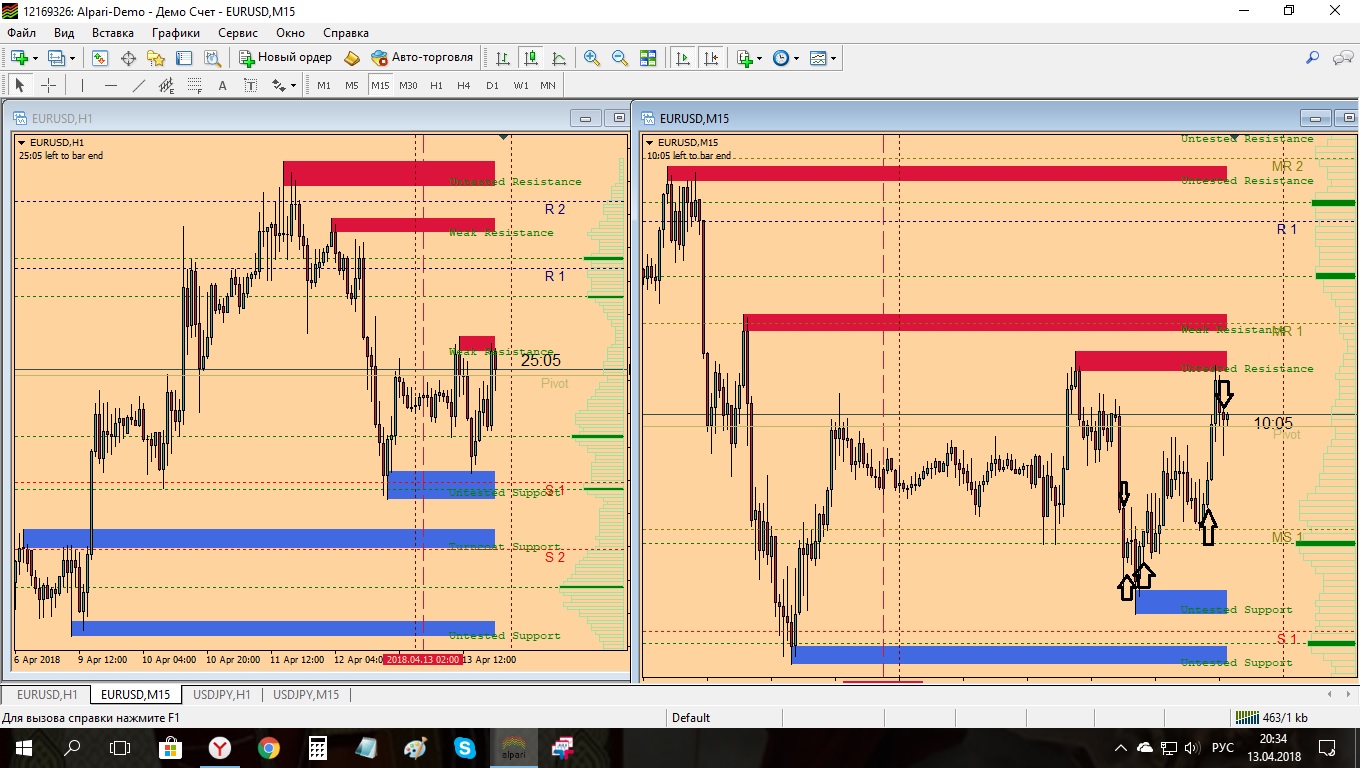Screen dimensions: 1360x768
Task: Zoom in on the chart
Action: click(592, 58)
